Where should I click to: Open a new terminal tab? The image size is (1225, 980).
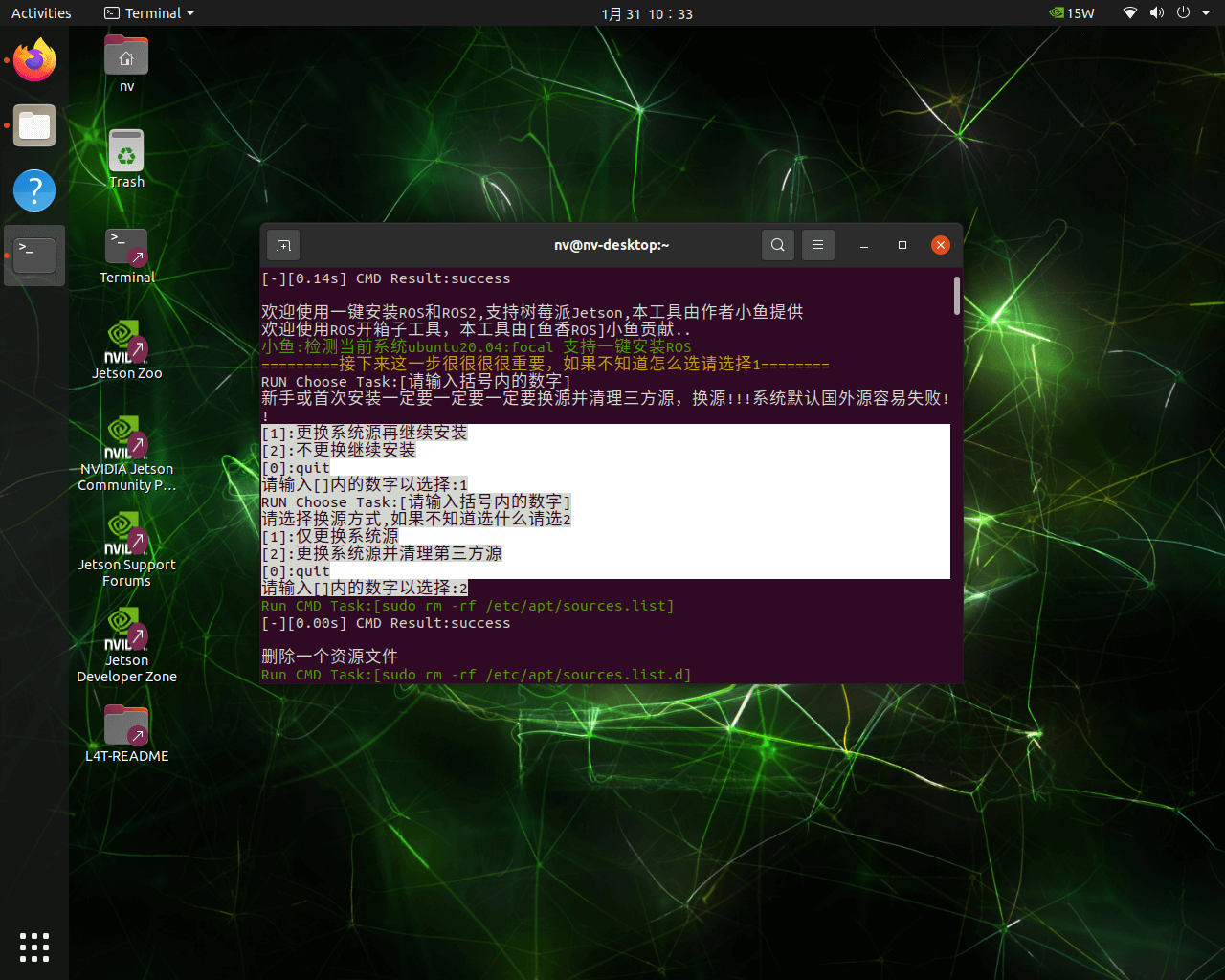point(283,245)
